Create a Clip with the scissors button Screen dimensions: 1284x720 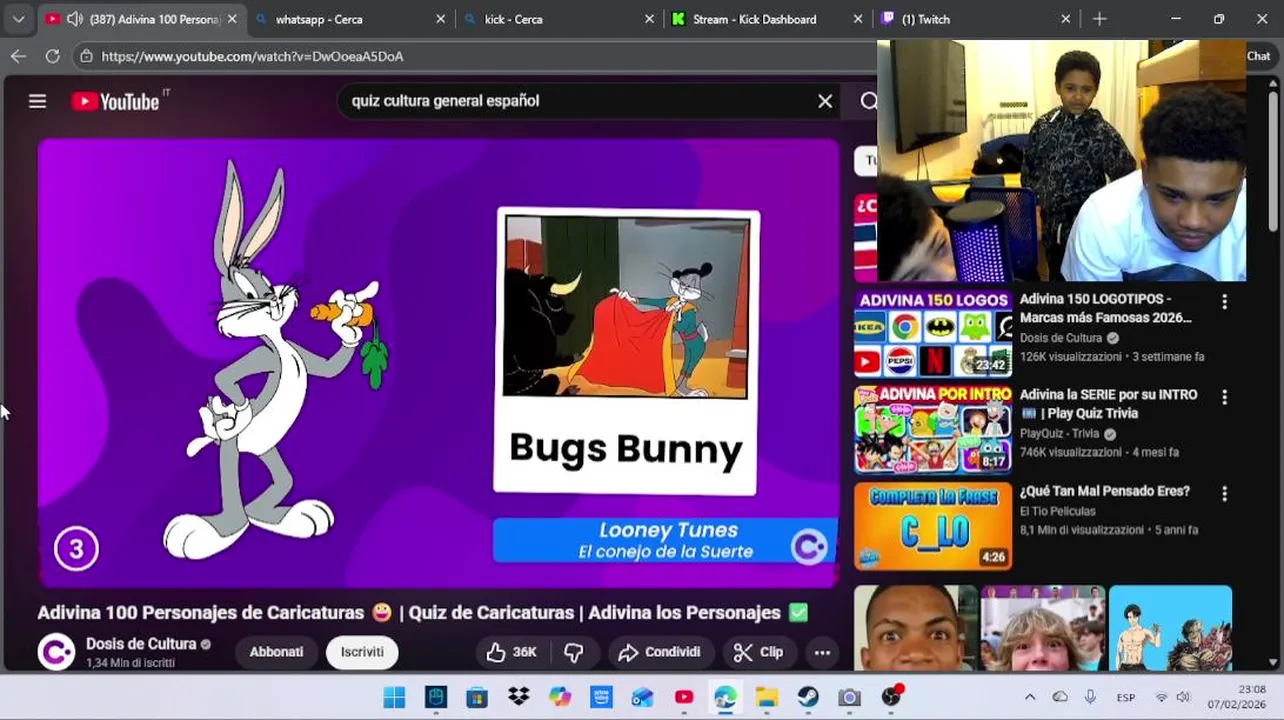point(758,652)
